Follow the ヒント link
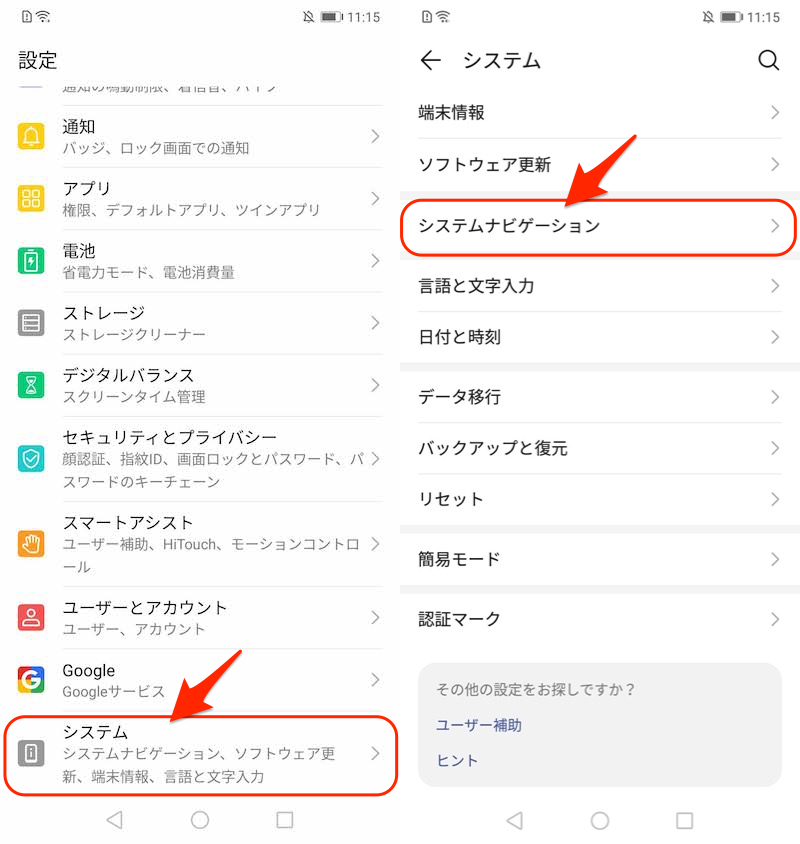The image size is (800, 844). 457,760
